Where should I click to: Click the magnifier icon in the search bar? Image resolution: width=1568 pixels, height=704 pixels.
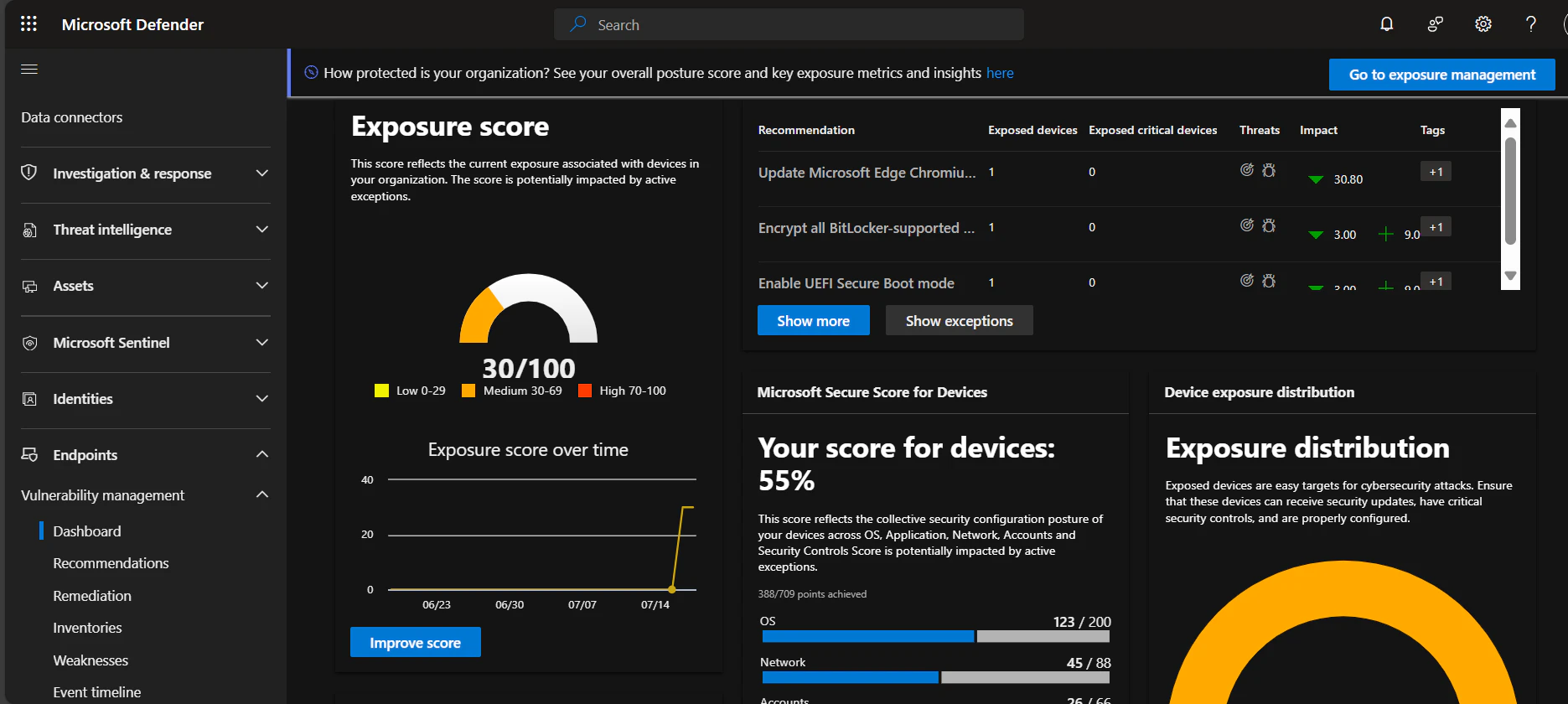click(x=578, y=24)
